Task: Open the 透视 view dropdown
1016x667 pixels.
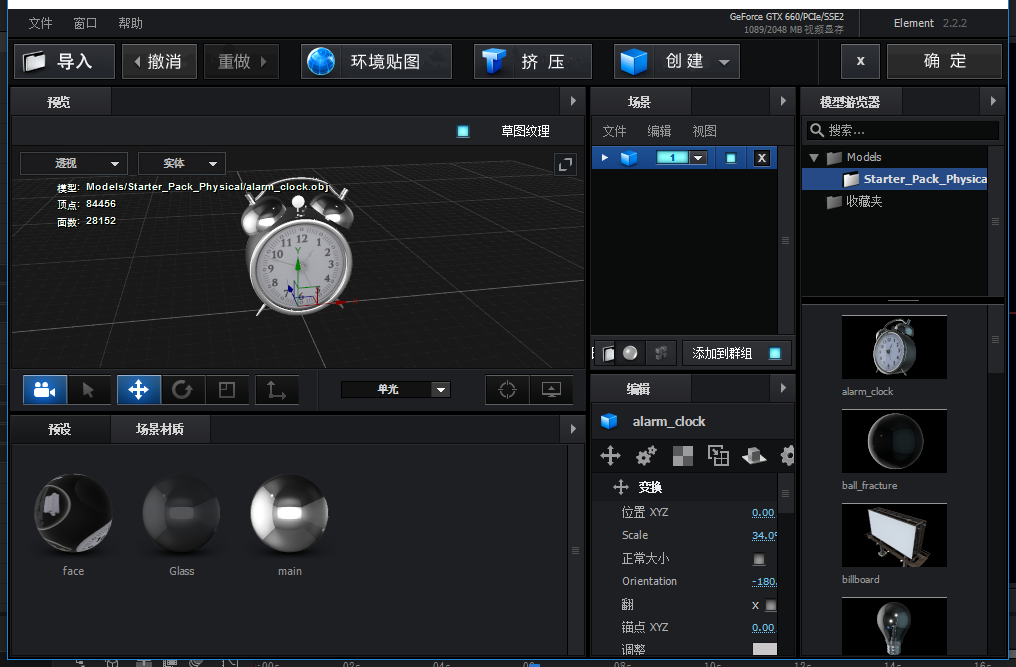Action: [x=74, y=163]
